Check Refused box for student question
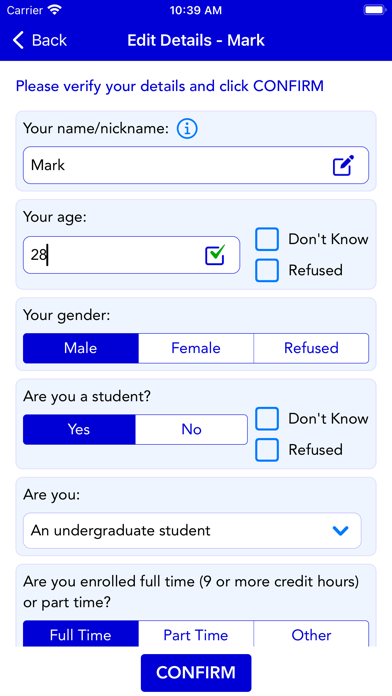Image resolution: width=392 pixels, height=696 pixels. pyautogui.click(x=267, y=450)
